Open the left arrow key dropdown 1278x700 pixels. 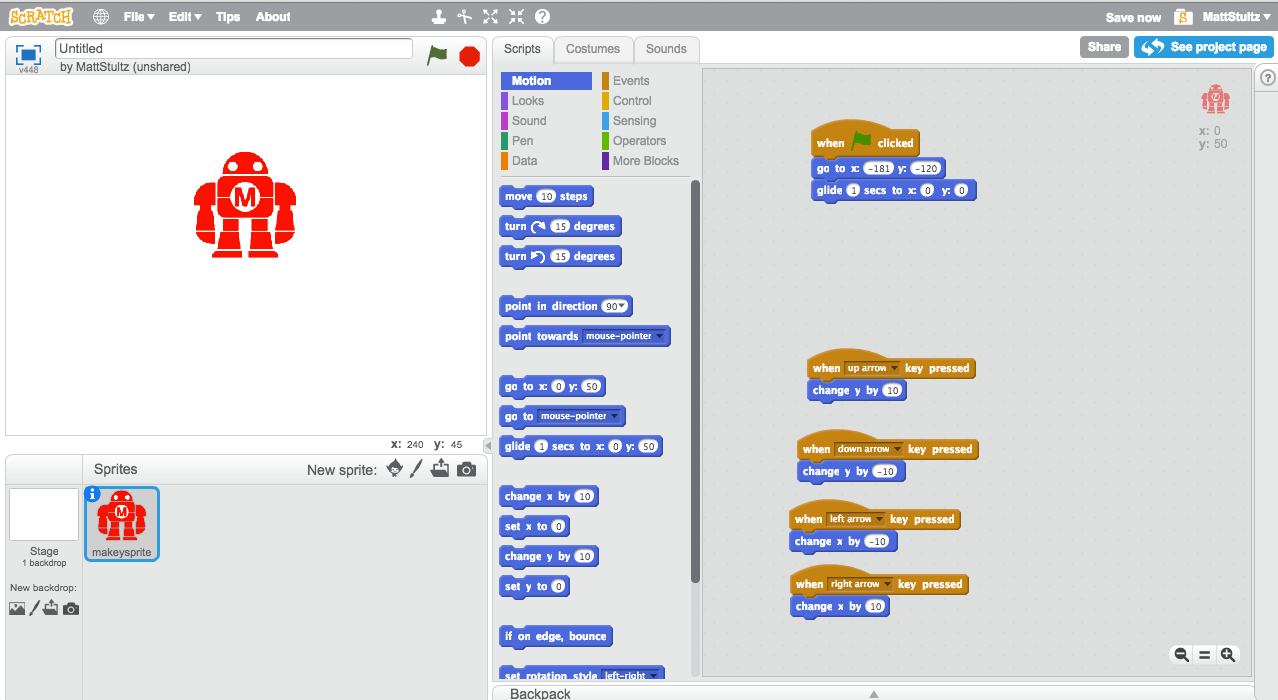click(856, 519)
